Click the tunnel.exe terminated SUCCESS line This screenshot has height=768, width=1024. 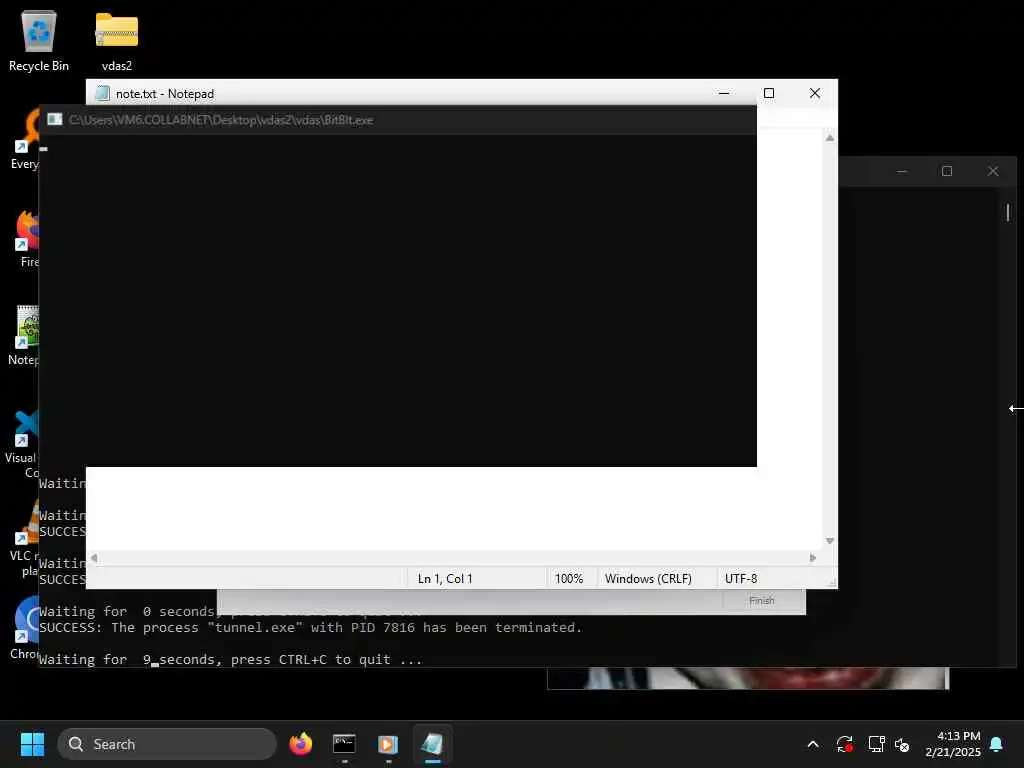(310, 628)
